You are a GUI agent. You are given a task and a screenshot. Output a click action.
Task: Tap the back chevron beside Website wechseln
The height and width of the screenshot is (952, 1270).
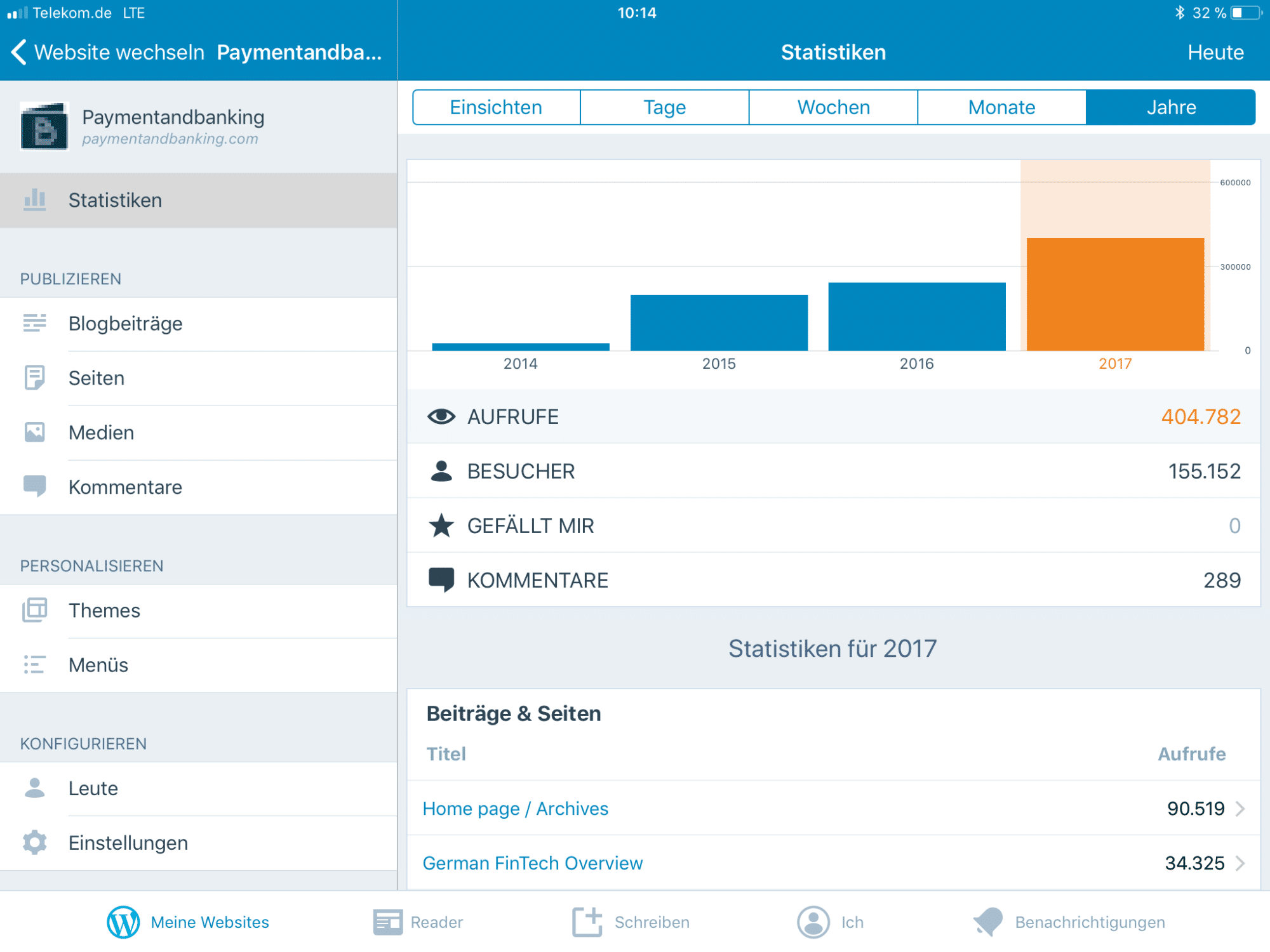(x=19, y=52)
